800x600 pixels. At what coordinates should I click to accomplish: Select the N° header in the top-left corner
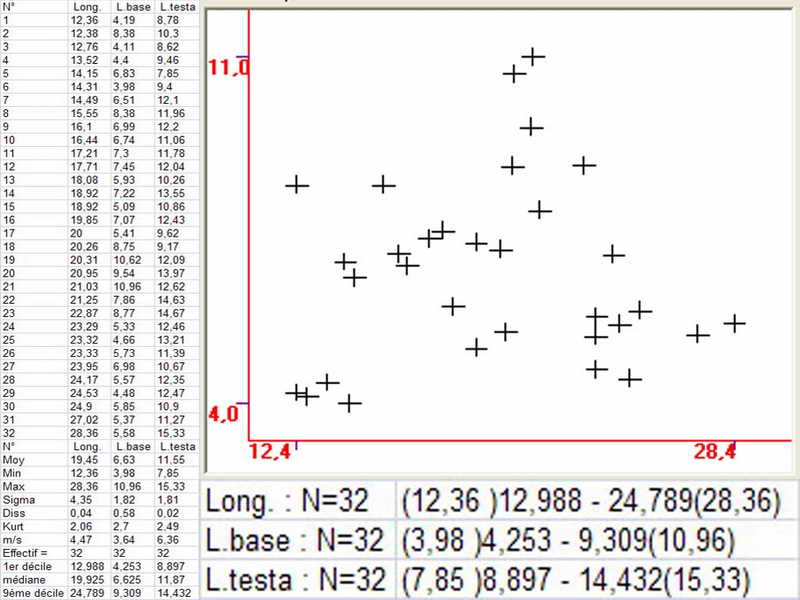[x=10, y=7]
